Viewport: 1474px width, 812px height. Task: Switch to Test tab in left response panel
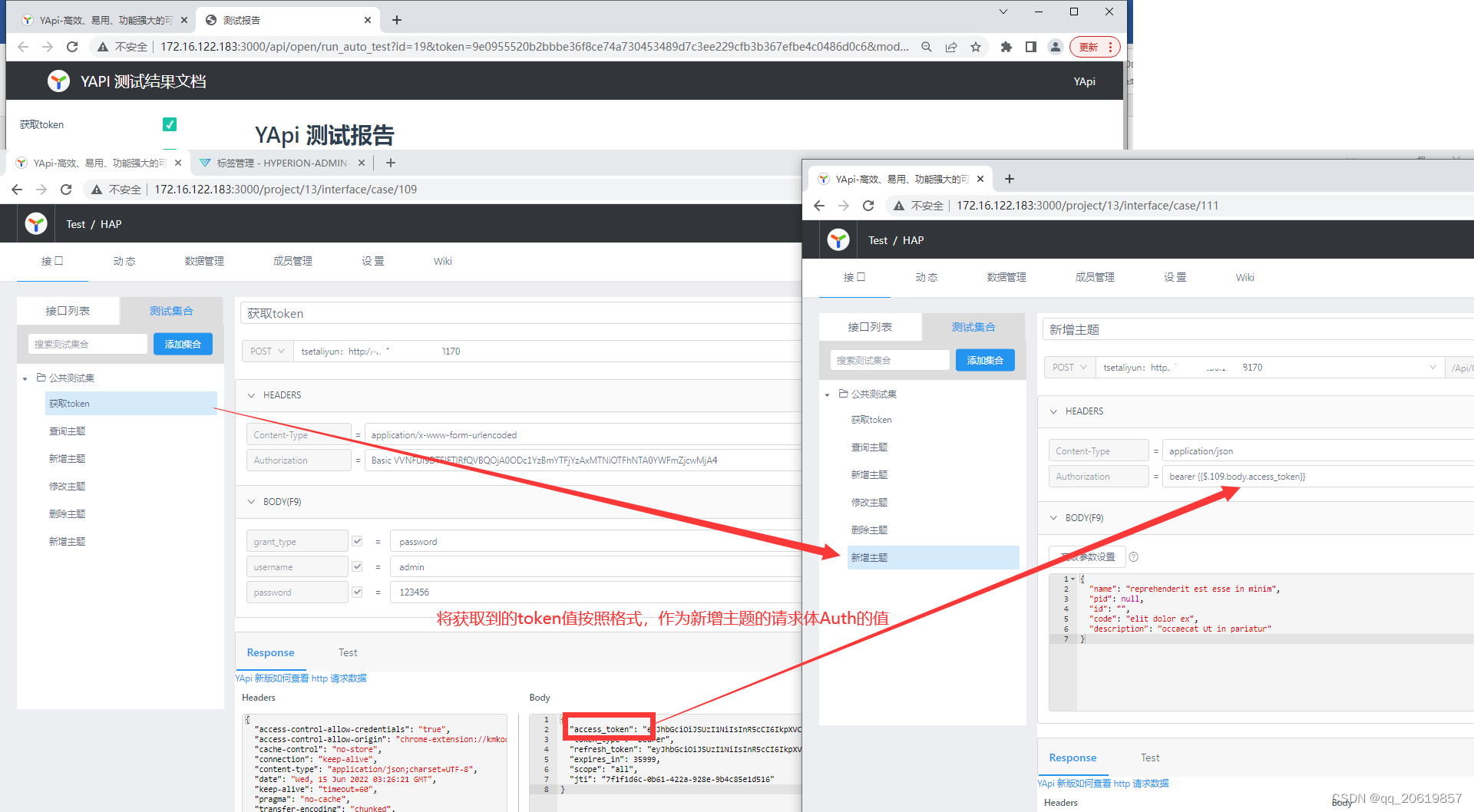point(348,652)
